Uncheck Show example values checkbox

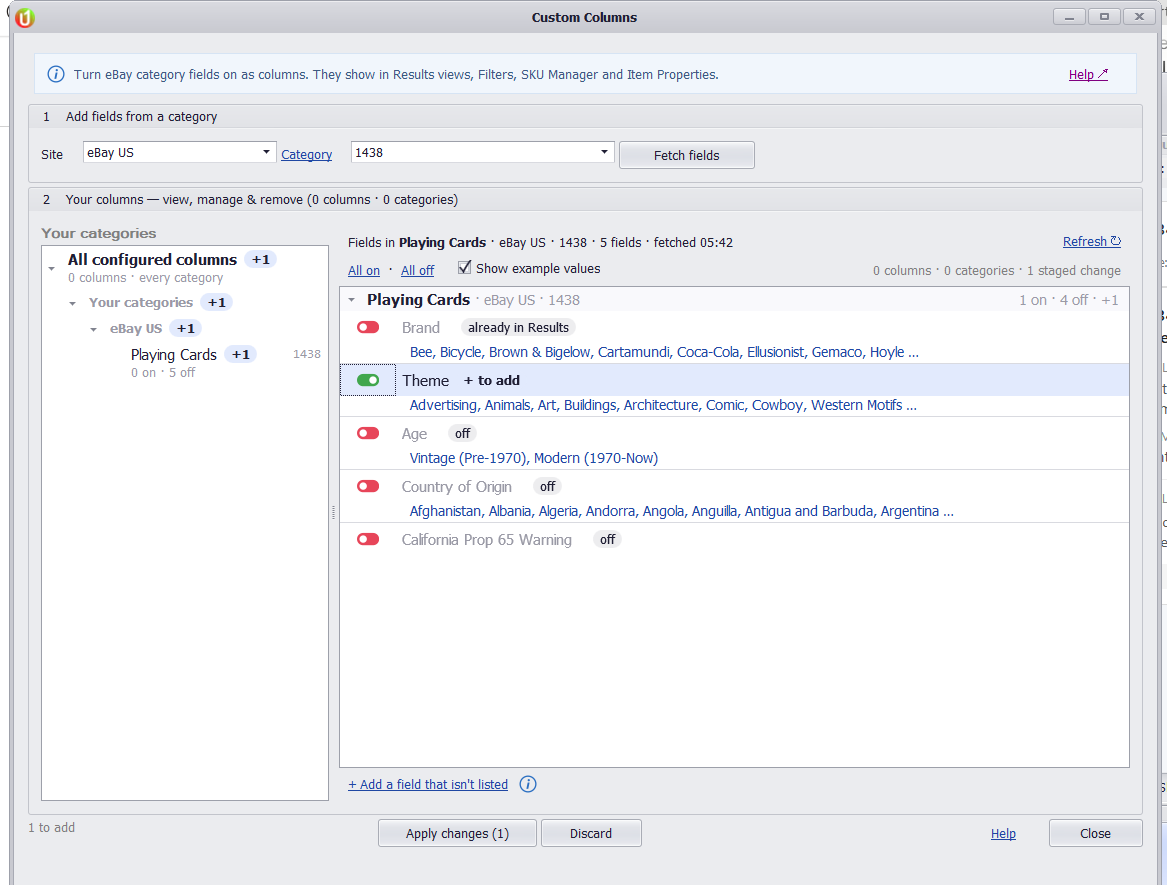point(464,267)
